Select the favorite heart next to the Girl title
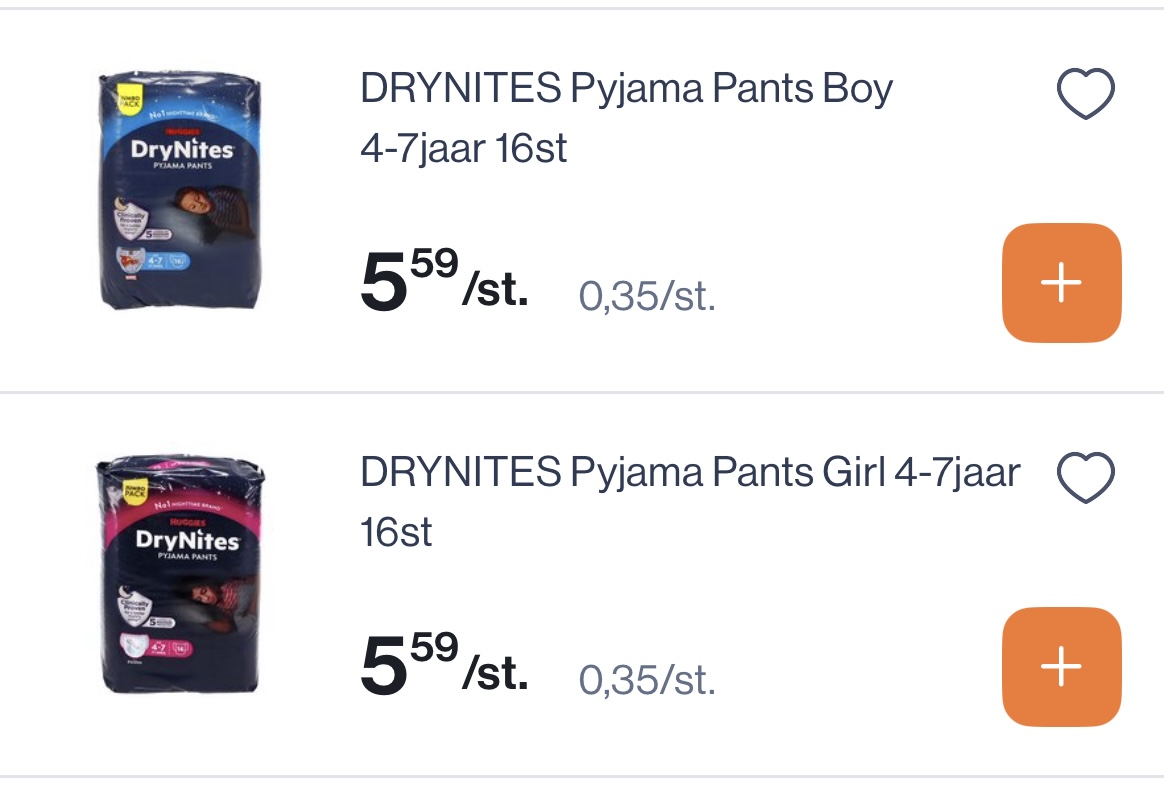Screen dimensions: 1164x789 tap(1086, 476)
